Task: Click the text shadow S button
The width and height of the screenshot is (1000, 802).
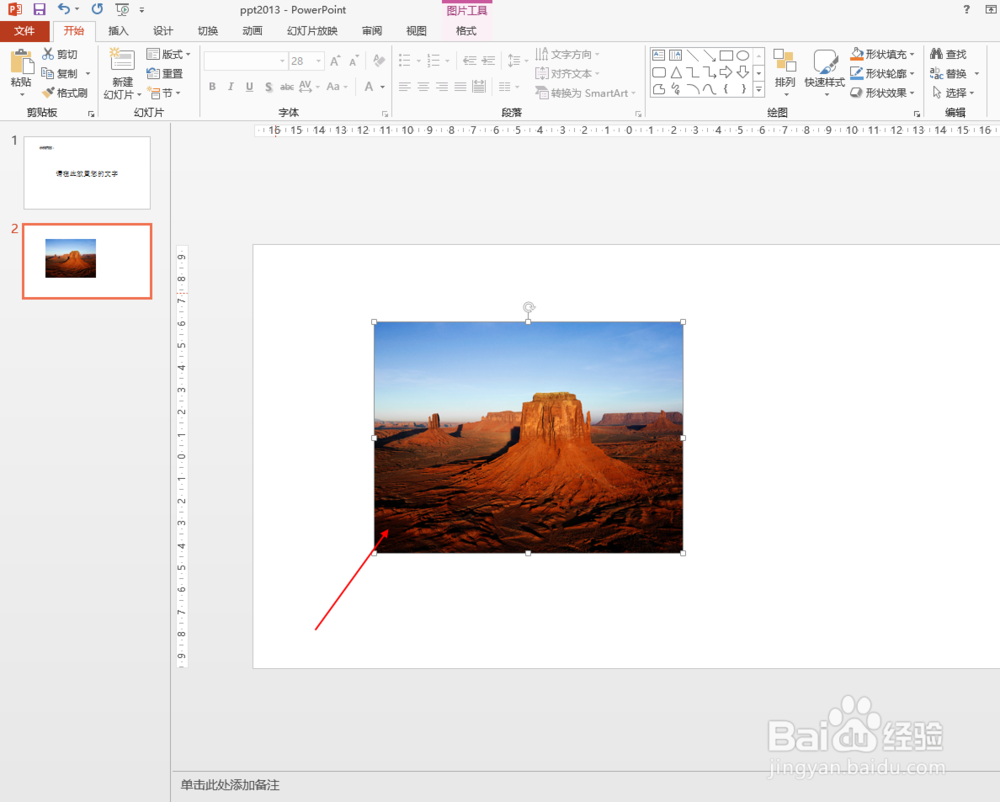Action: (268, 87)
